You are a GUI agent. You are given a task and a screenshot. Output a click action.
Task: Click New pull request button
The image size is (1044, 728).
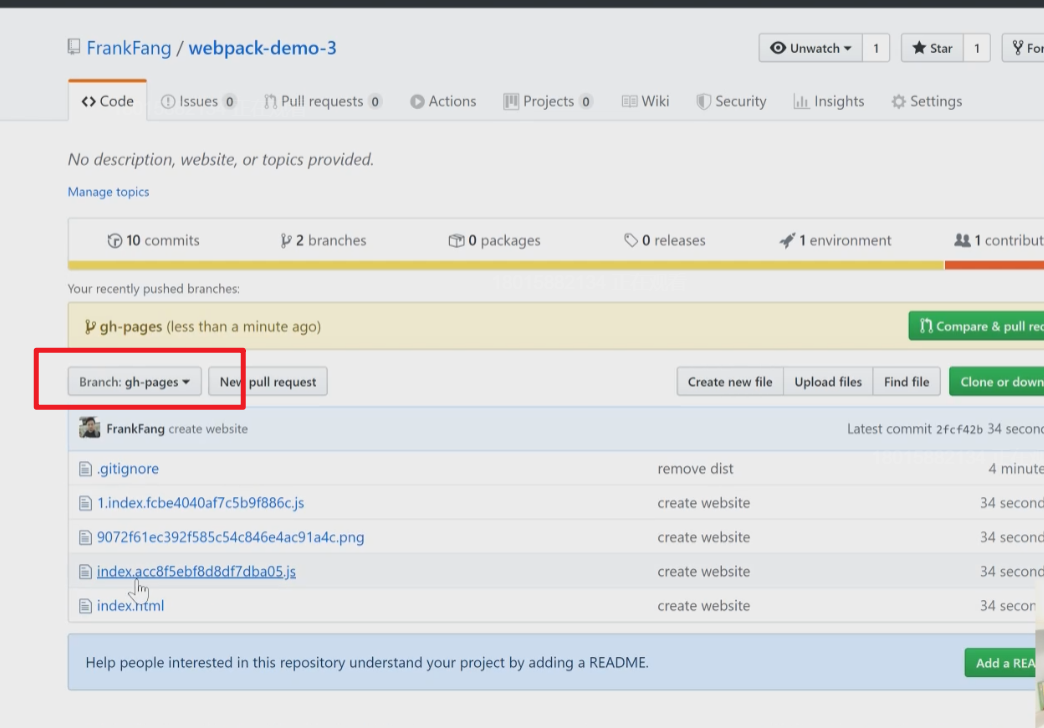[x=268, y=382]
